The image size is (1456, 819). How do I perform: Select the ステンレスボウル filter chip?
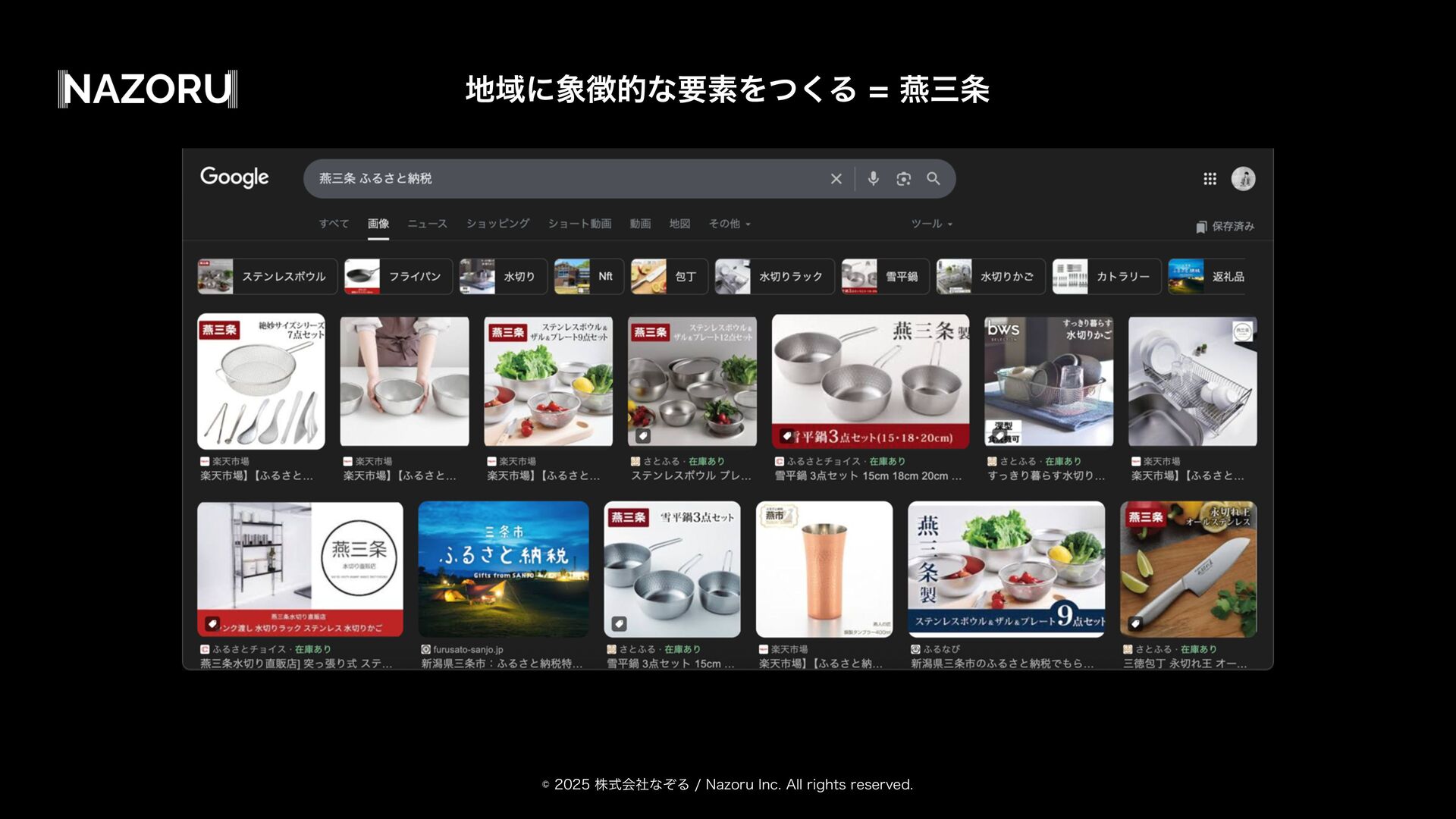pos(267,277)
